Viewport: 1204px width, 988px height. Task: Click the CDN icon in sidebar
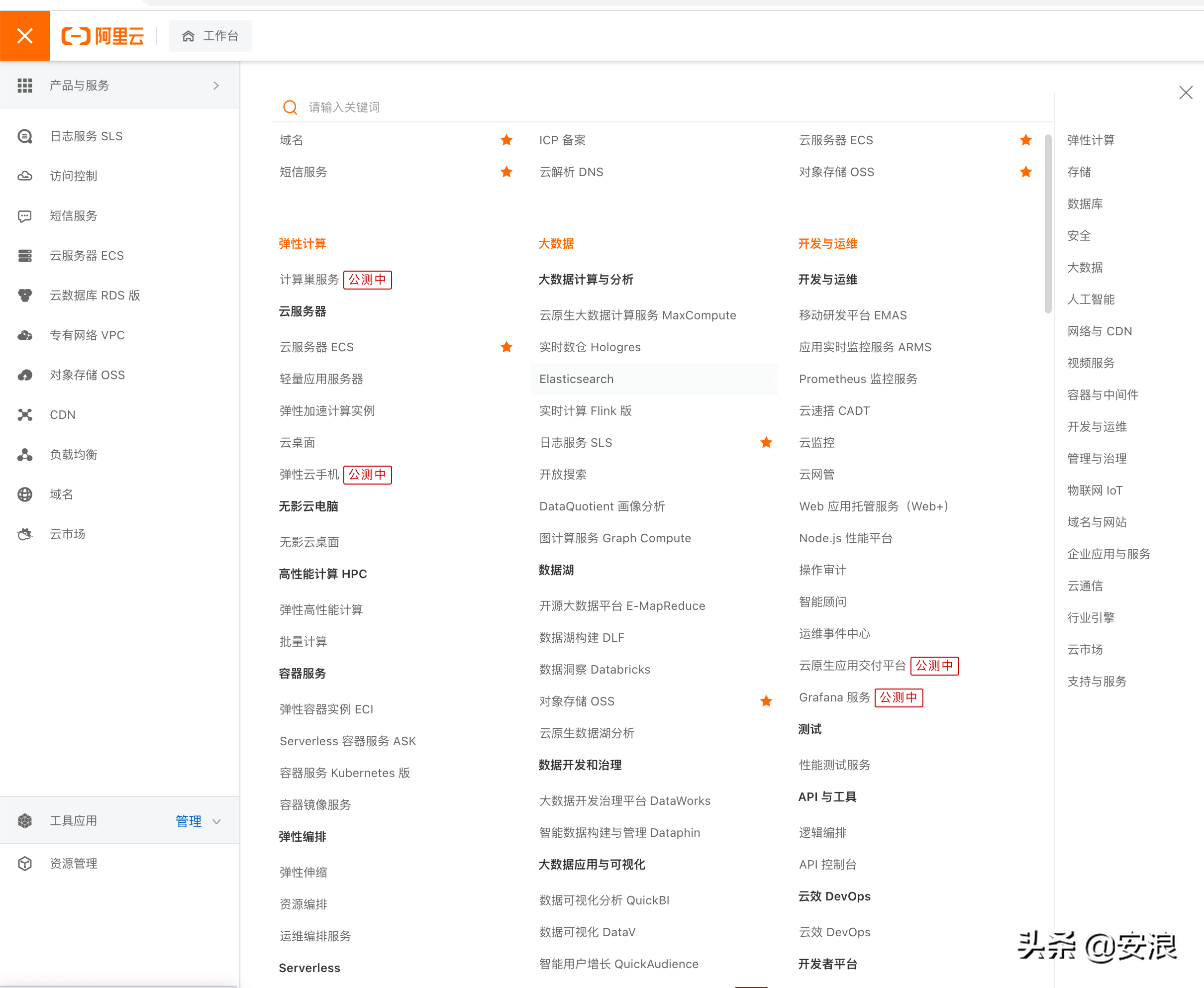tap(24, 415)
